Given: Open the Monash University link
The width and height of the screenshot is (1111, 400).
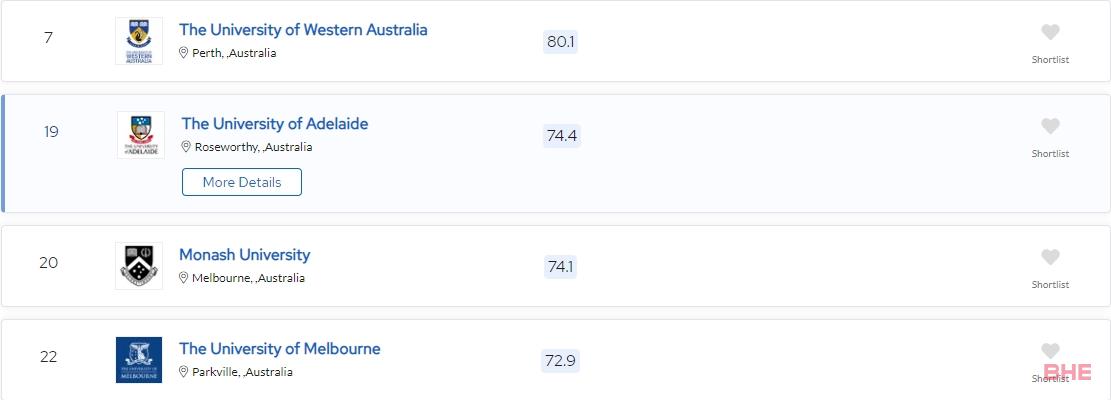Looking at the screenshot, I should pyautogui.click(x=244, y=255).
